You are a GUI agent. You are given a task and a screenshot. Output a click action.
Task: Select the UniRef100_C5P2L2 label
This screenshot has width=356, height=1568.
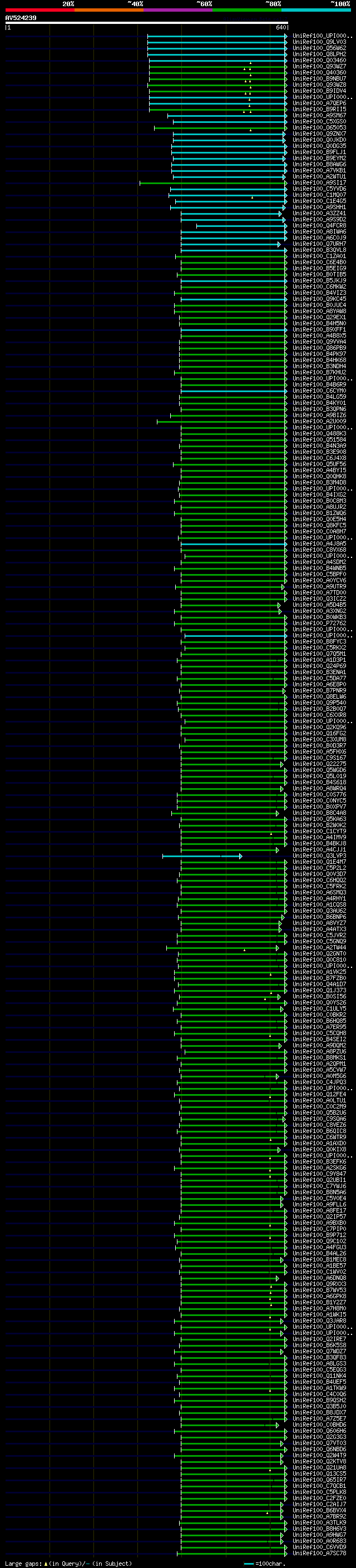pyautogui.click(x=319, y=868)
